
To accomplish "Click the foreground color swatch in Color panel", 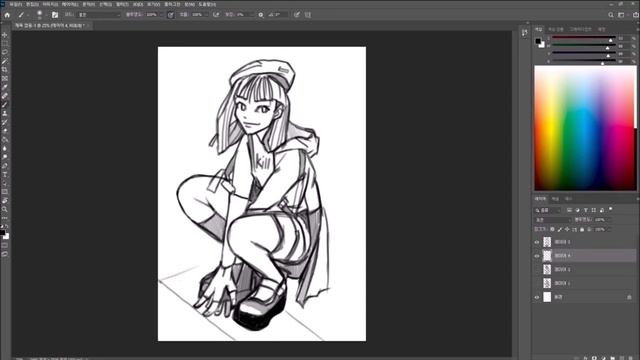I will point(538,41).
